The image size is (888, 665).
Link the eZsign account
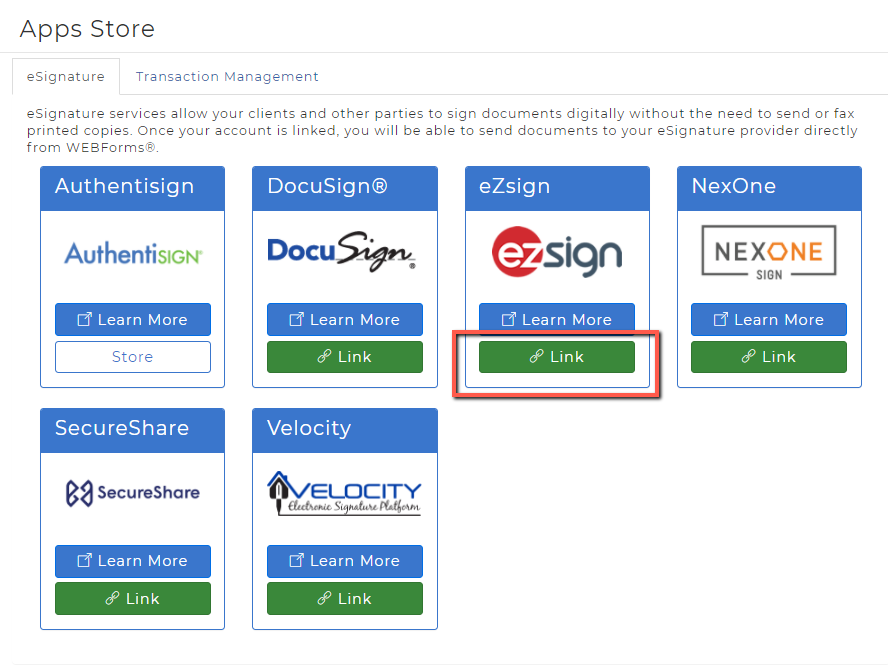[557, 357]
